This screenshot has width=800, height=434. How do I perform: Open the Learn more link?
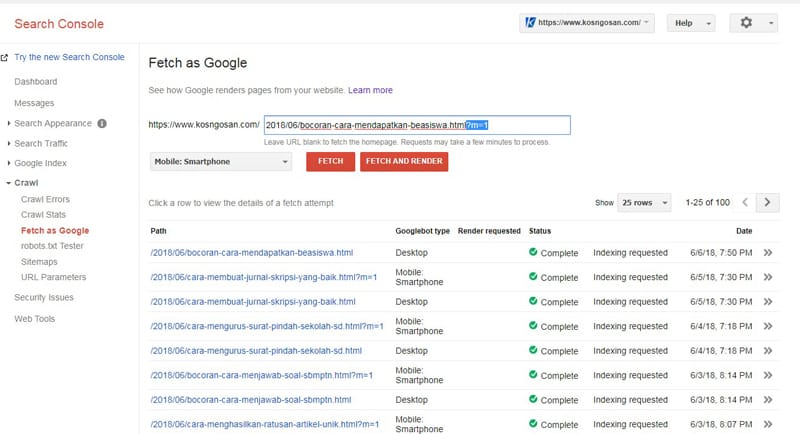pos(370,90)
